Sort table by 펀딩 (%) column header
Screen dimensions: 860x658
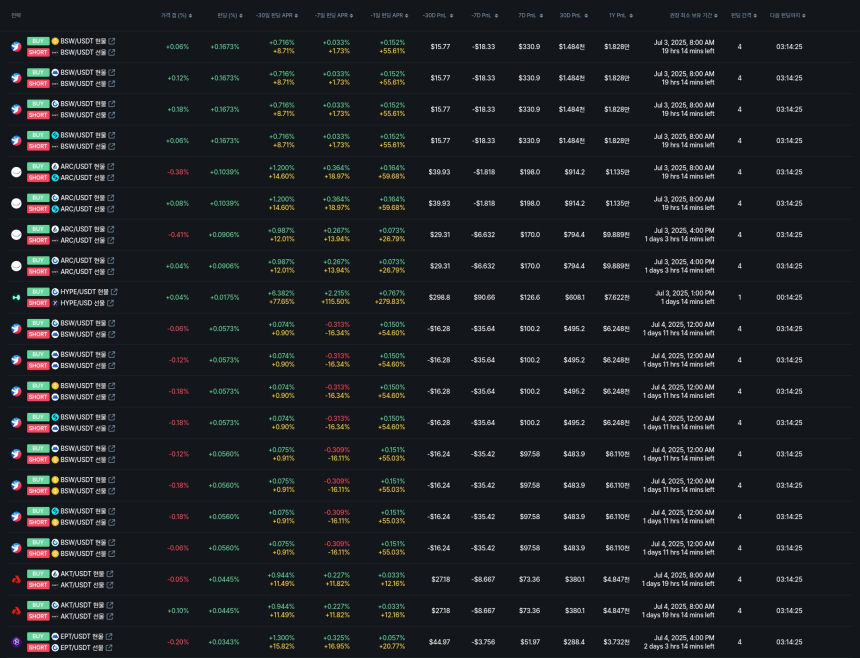227,16
